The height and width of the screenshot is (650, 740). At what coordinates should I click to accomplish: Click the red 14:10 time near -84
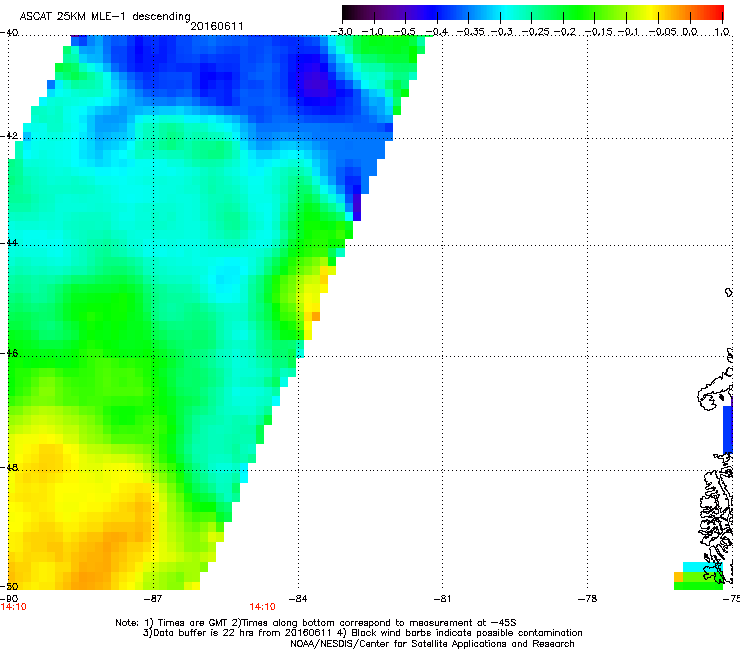tap(262, 607)
